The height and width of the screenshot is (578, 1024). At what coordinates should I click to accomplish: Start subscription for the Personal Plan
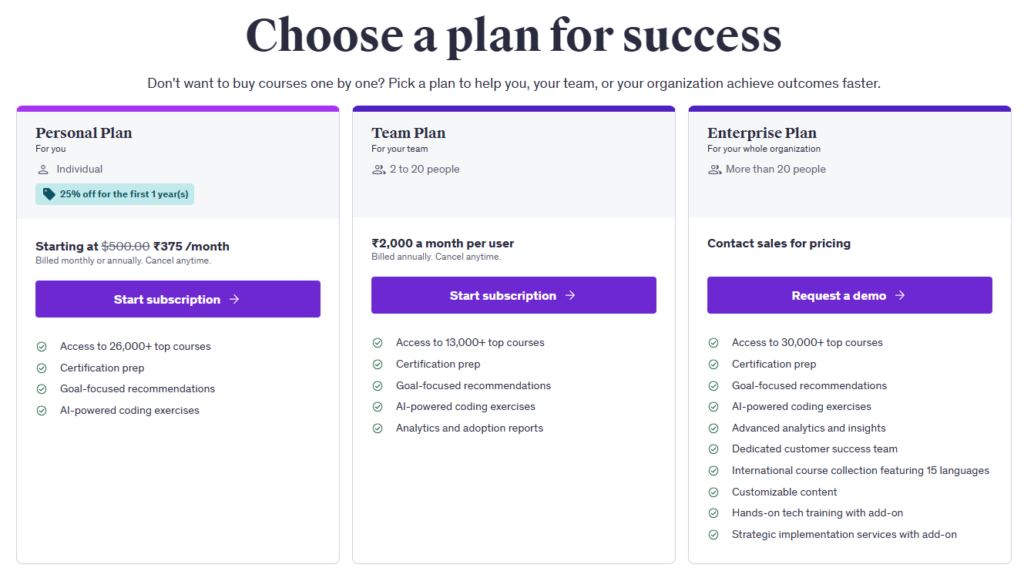[177, 299]
